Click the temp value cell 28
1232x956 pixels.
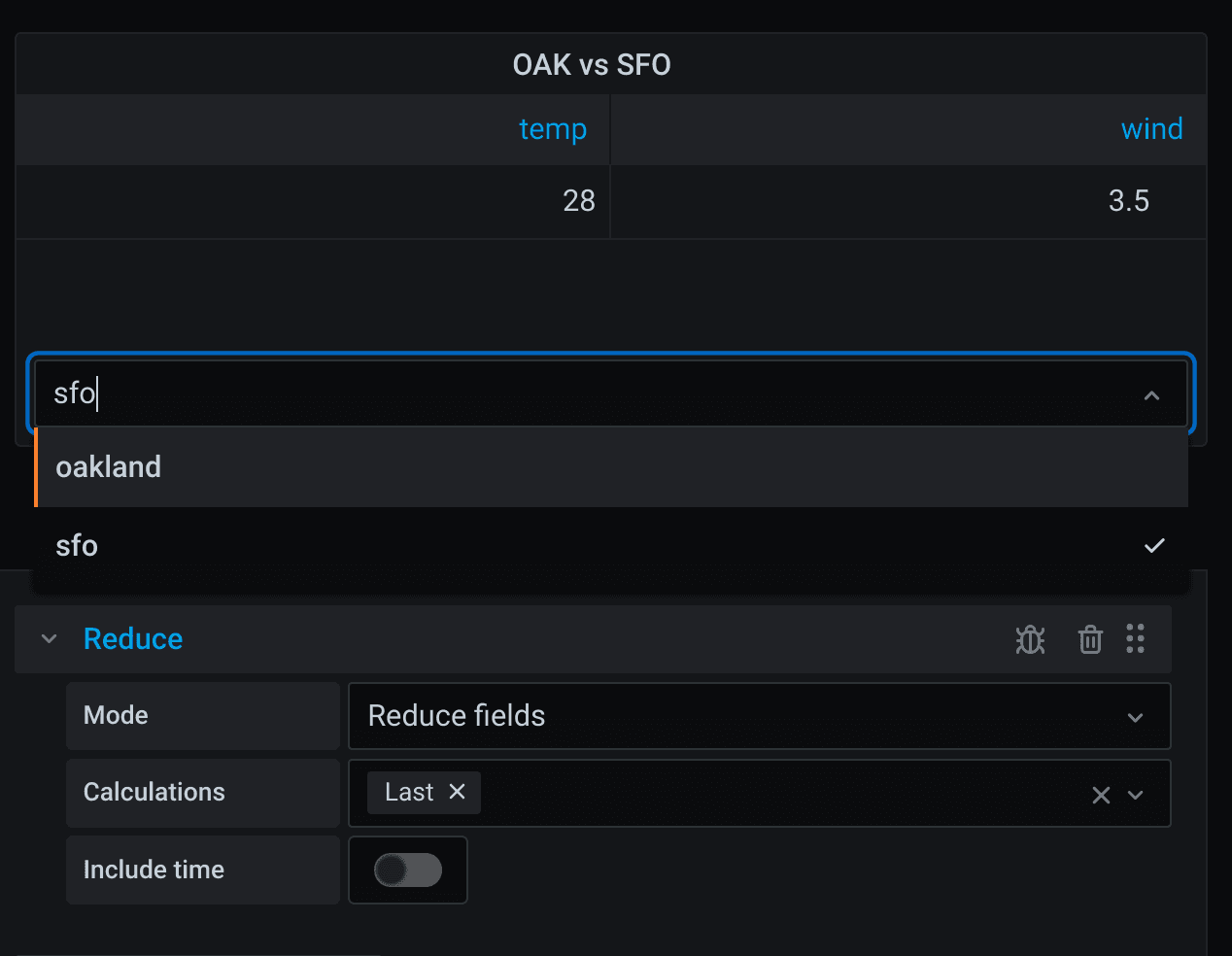[578, 201]
